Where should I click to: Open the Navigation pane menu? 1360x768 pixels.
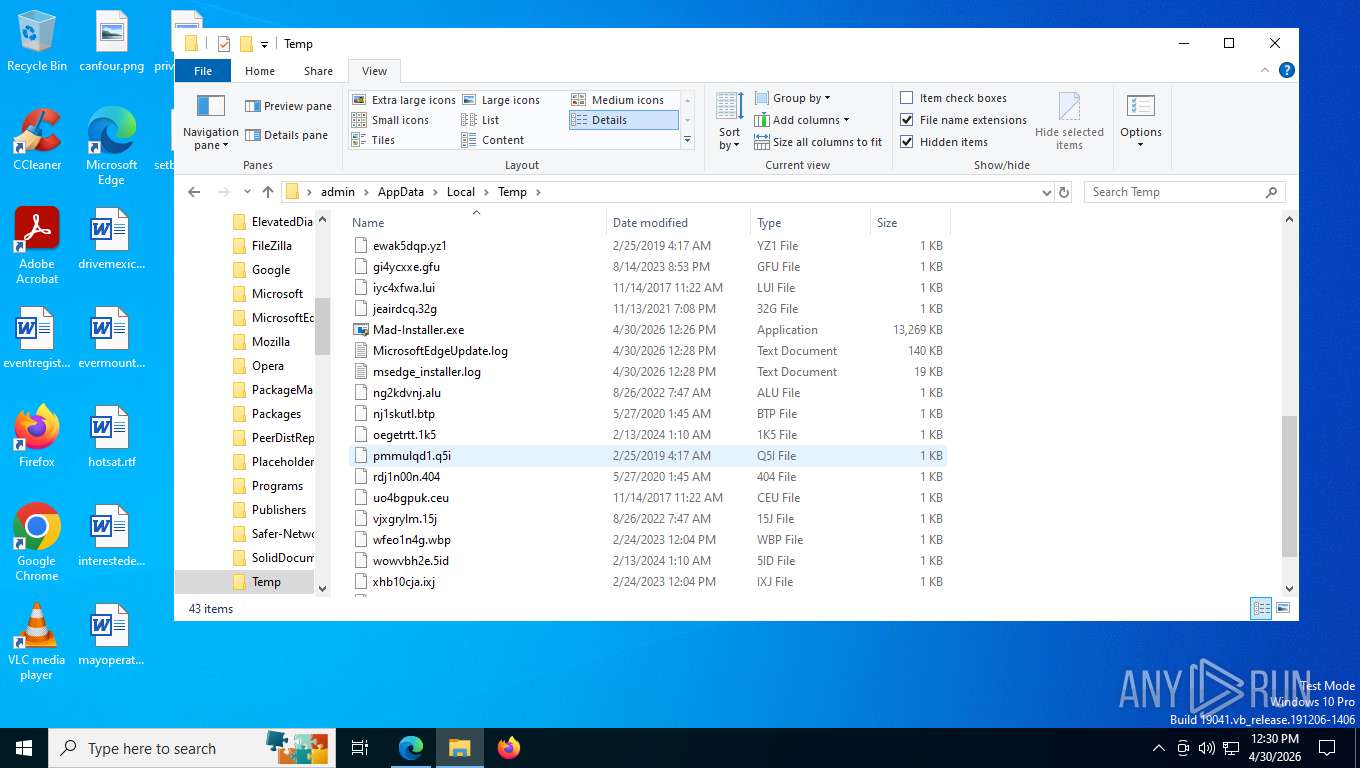coord(210,121)
